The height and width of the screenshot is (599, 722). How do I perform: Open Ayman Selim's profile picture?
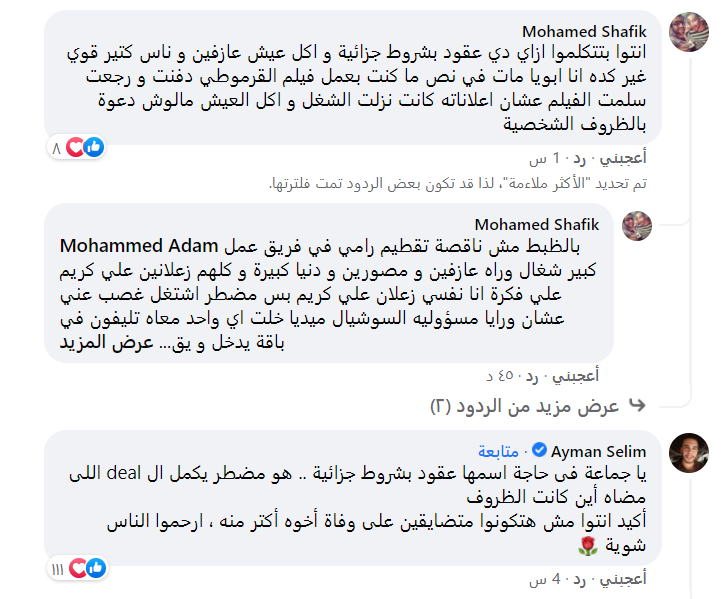tap(689, 452)
